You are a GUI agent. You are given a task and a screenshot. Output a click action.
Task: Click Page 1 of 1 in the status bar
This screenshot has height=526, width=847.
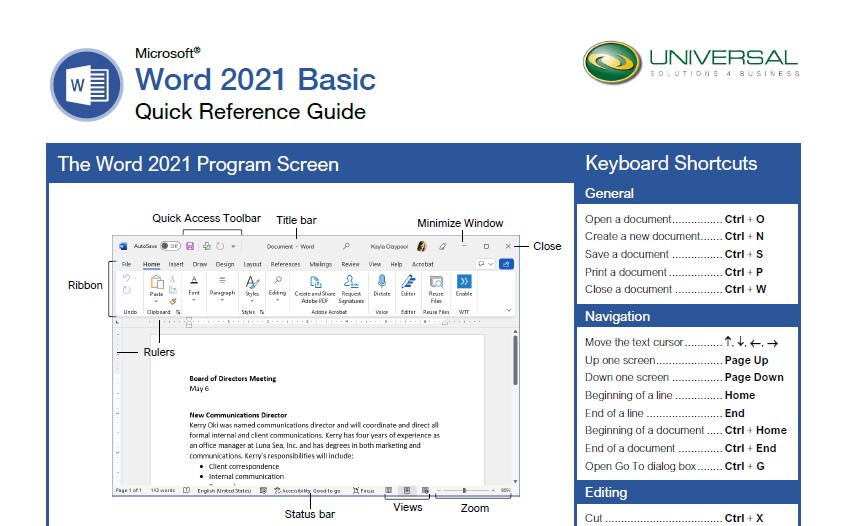tap(129, 490)
